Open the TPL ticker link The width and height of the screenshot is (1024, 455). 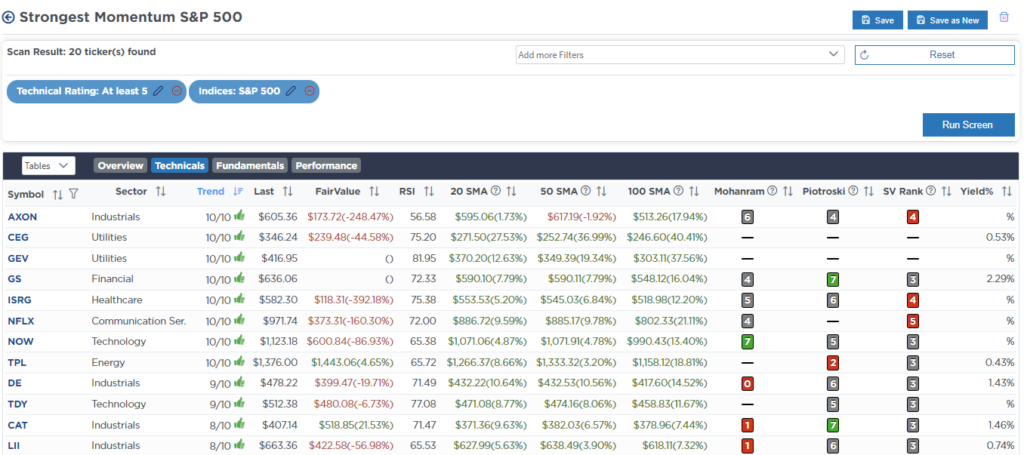[16, 362]
